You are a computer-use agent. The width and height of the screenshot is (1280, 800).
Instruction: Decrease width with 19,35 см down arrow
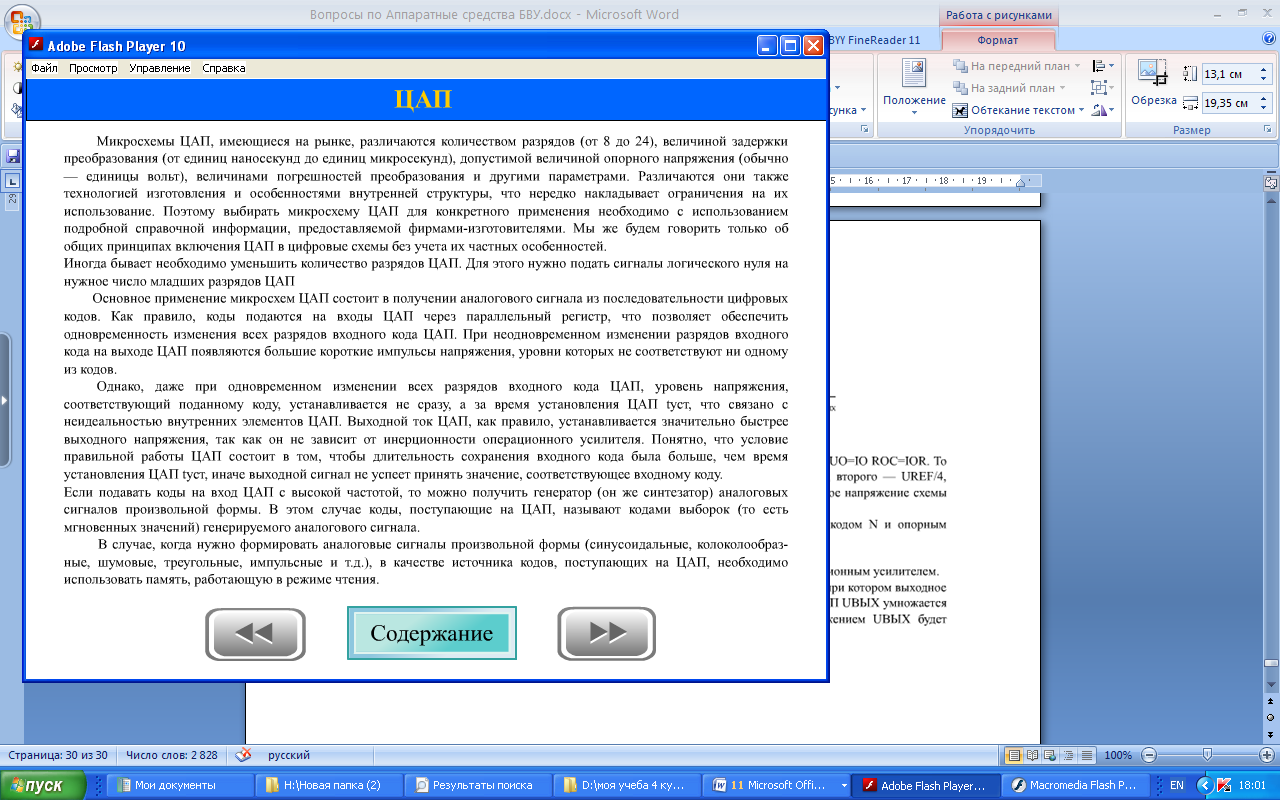pyautogui.click(x=1264, y=107)
